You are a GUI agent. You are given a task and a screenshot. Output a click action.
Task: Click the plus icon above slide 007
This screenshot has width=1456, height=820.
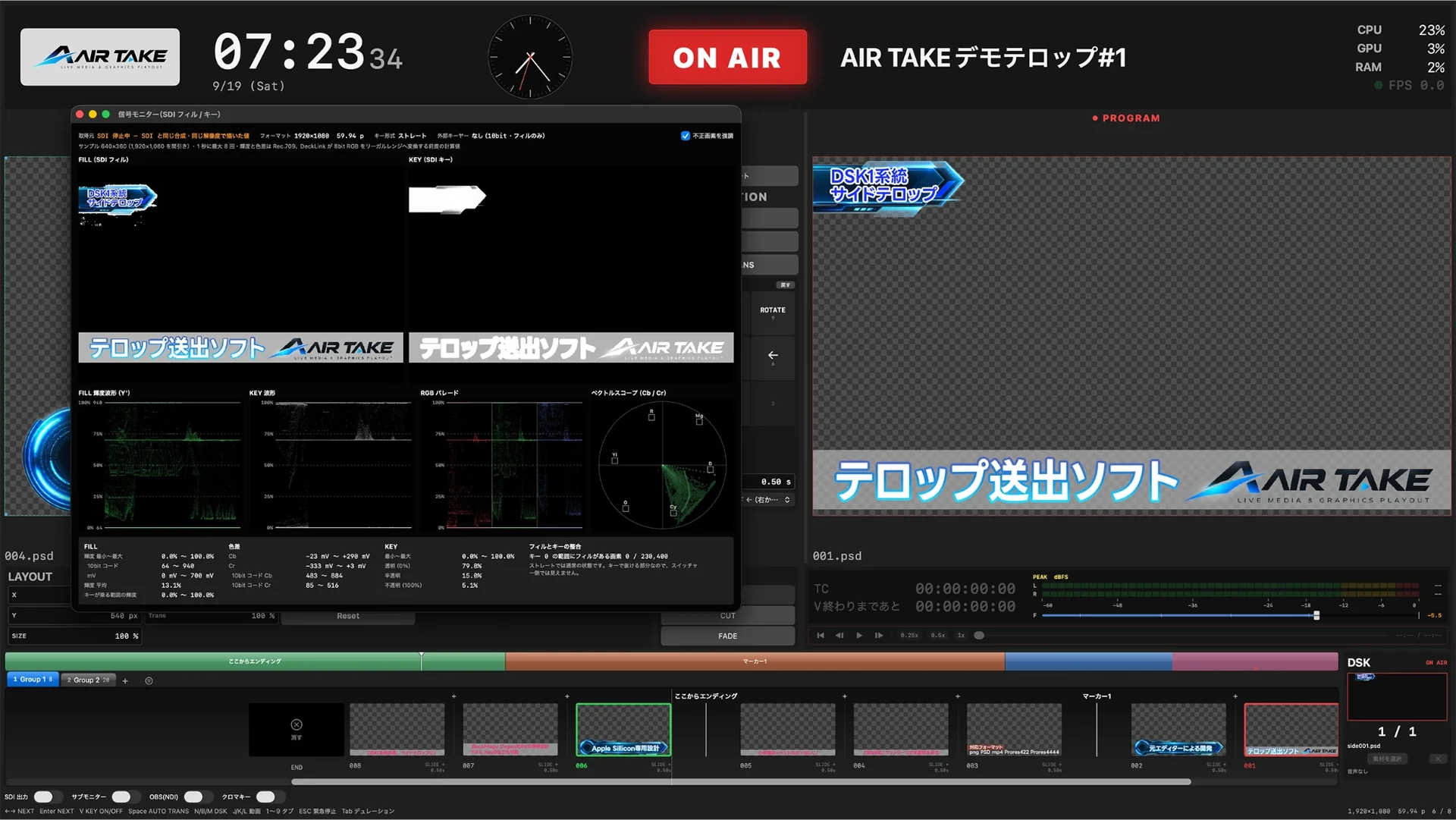(x=566, y=696)
